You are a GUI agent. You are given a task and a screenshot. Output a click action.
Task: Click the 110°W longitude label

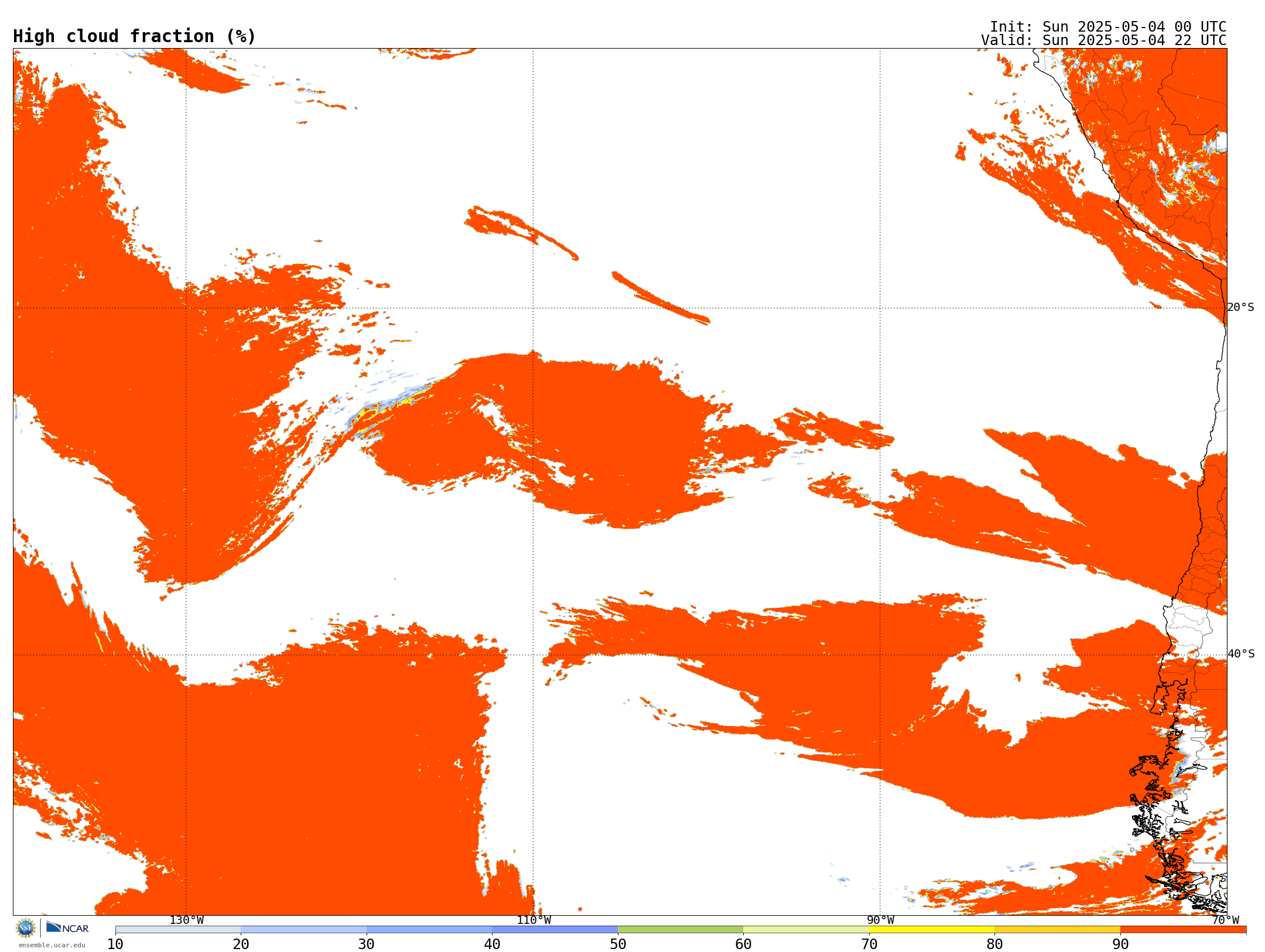[534, 920]
